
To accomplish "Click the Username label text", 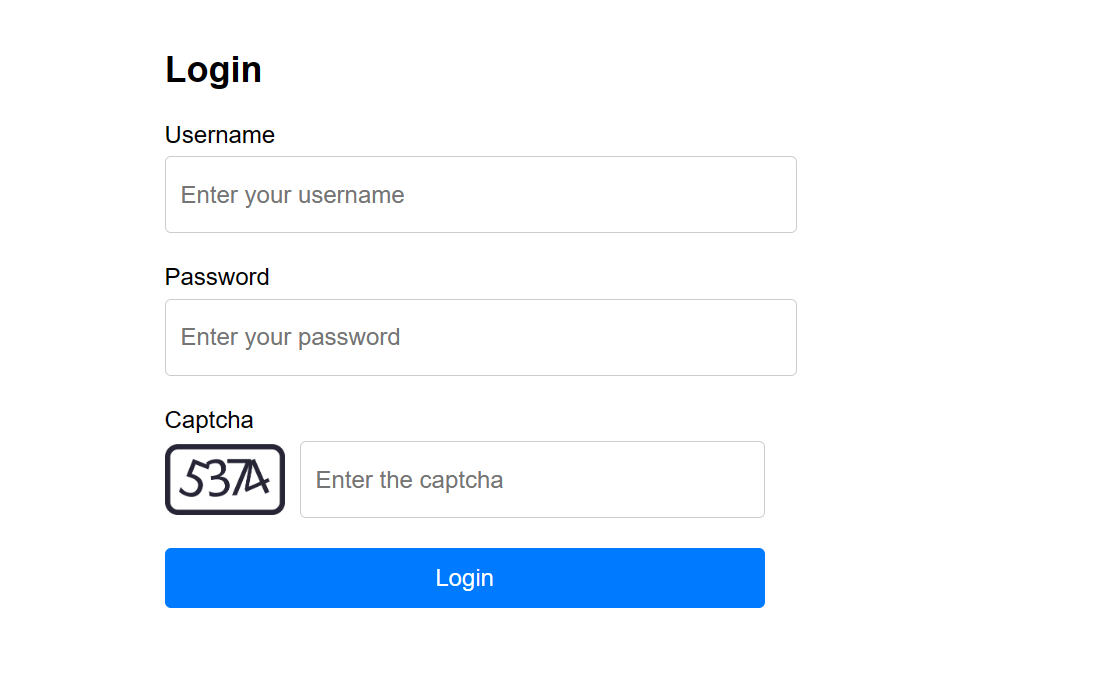I will (x=220, y=135).
